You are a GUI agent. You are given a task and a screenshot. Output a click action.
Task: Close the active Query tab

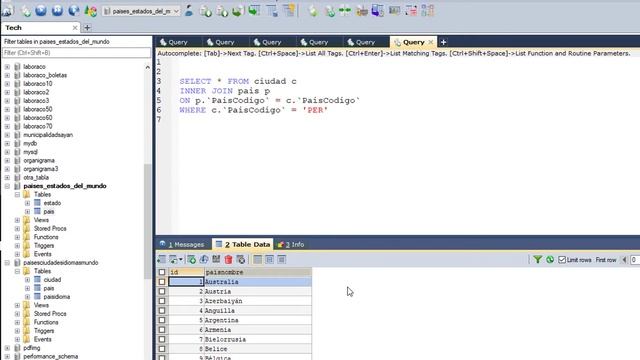431,42
